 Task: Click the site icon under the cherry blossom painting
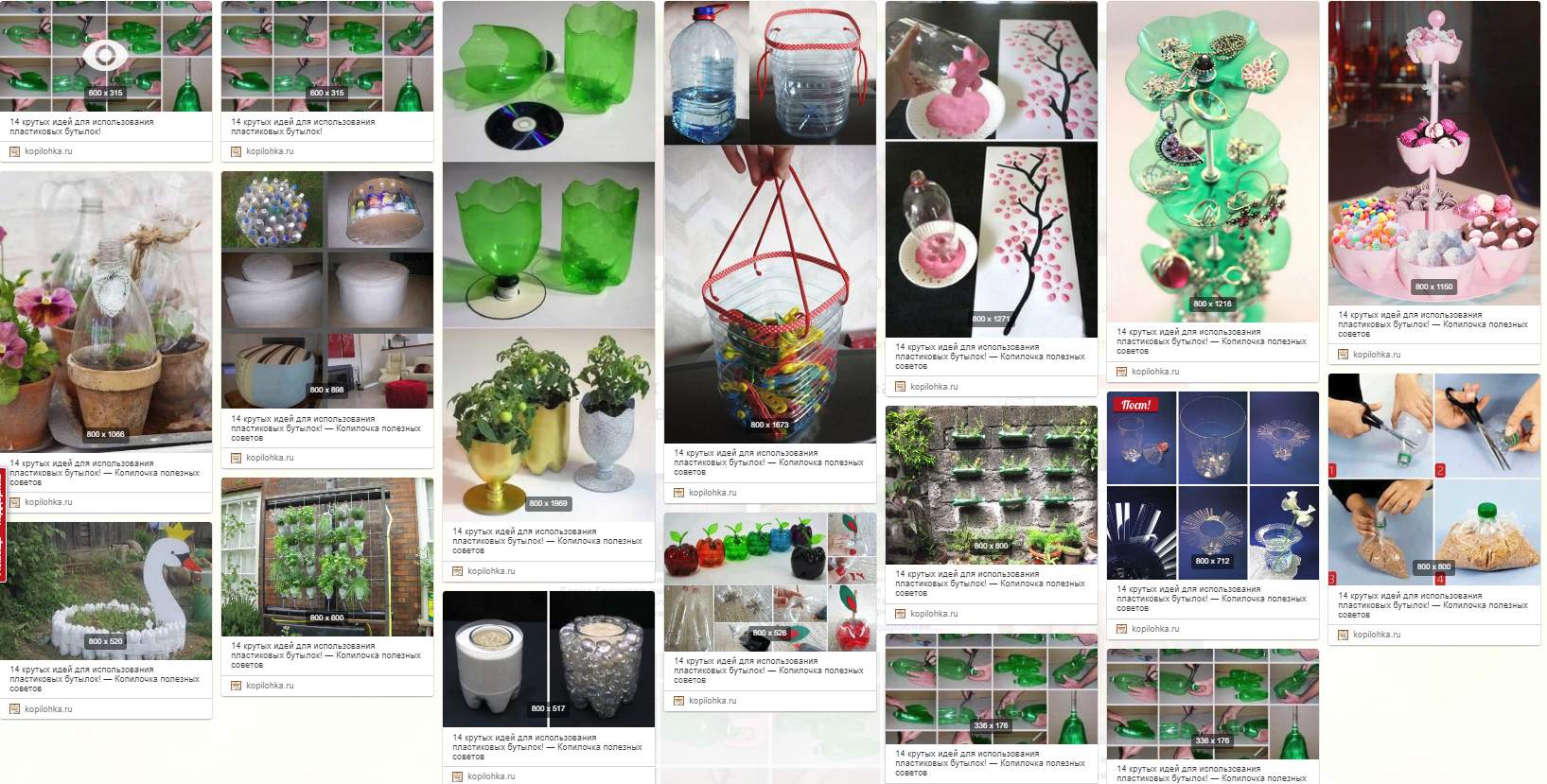click(901, 387)
